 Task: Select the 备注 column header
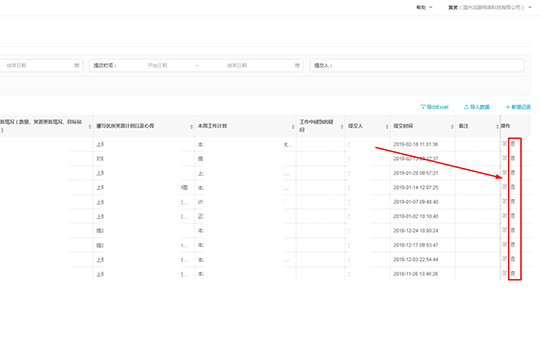463,126
